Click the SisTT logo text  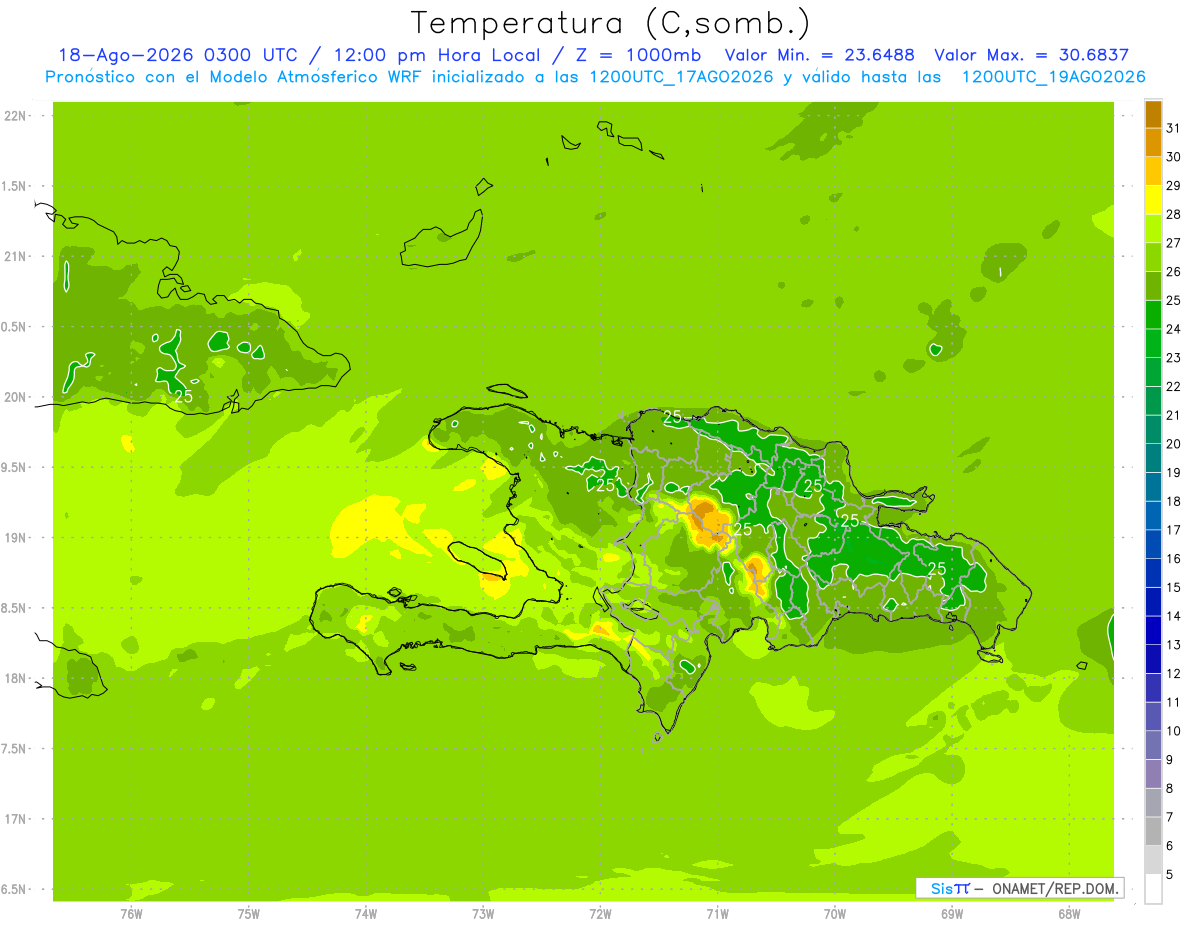[949, 888]
